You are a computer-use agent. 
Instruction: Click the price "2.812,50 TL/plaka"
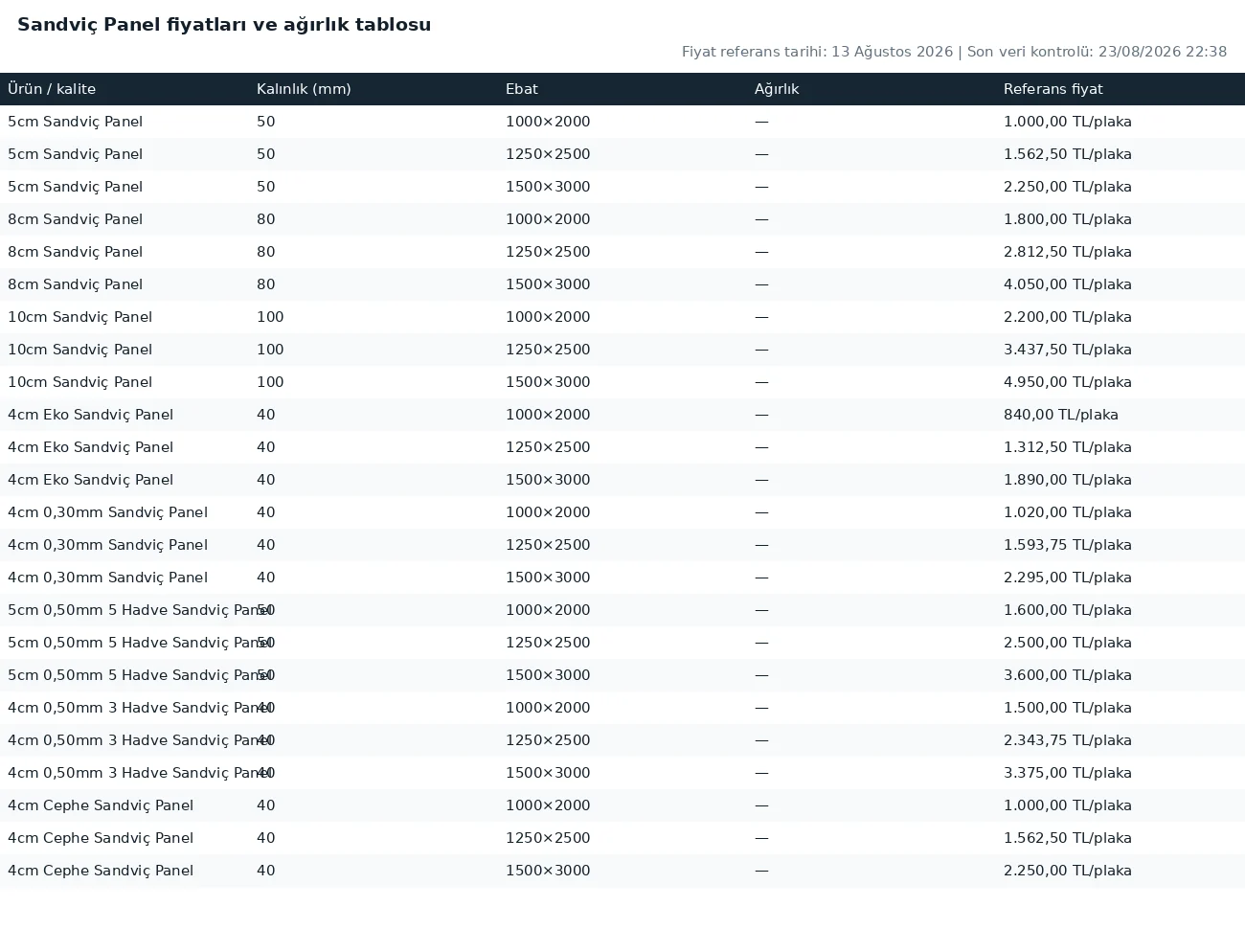(x=1068, y=252)
